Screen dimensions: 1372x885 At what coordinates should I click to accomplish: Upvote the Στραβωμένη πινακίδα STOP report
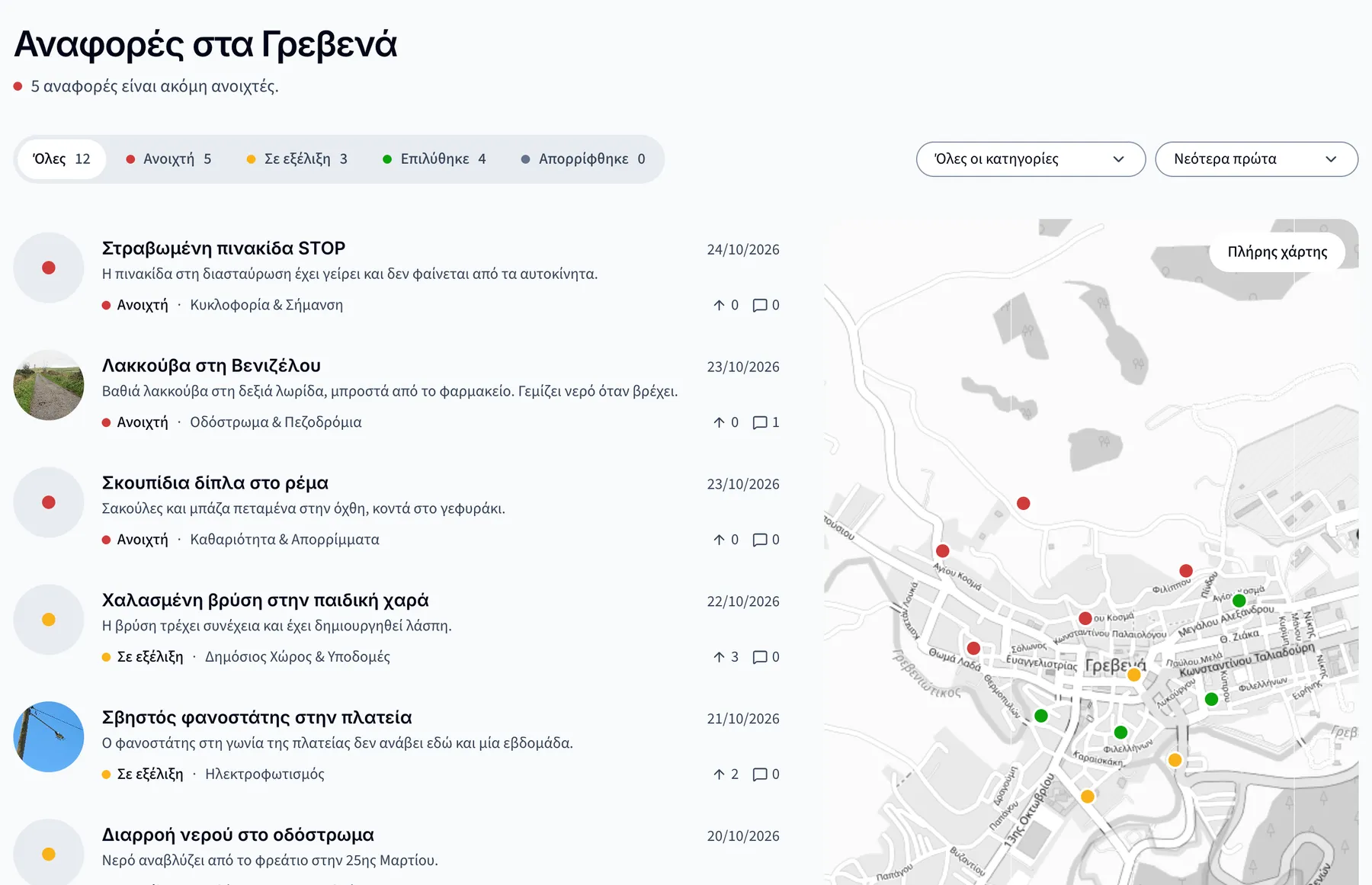[x=726, y=305]
